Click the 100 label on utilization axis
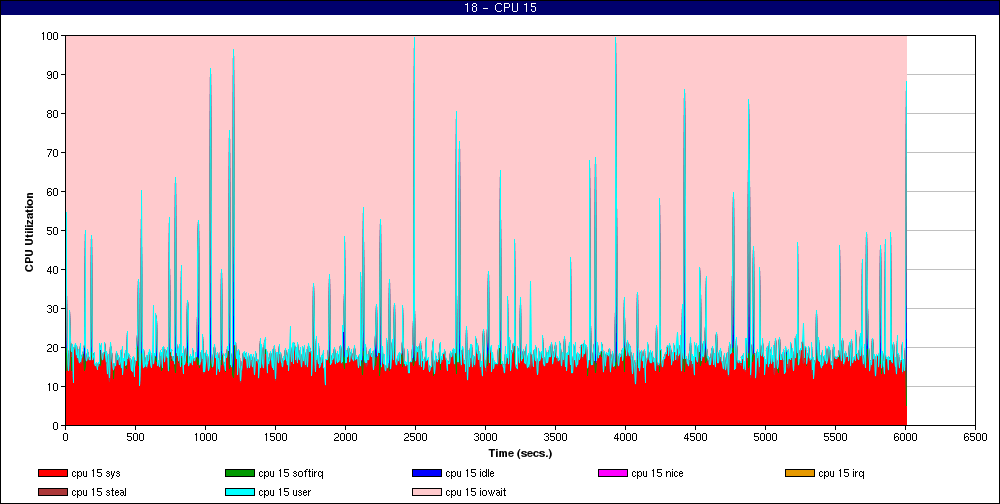1000x504 pixels. pyautogui.click(x=50, y=36)
